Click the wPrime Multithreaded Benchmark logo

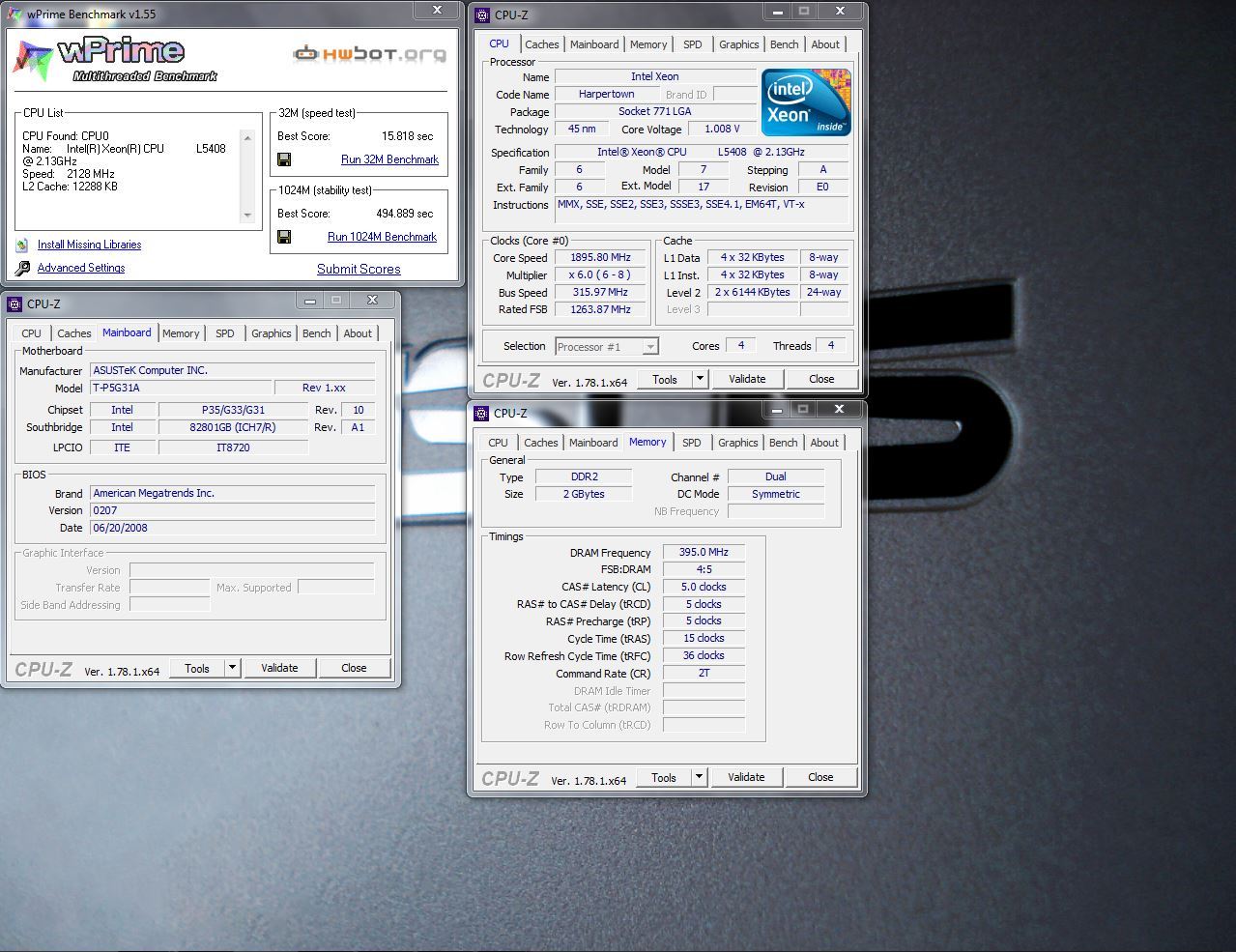(116, 59)
